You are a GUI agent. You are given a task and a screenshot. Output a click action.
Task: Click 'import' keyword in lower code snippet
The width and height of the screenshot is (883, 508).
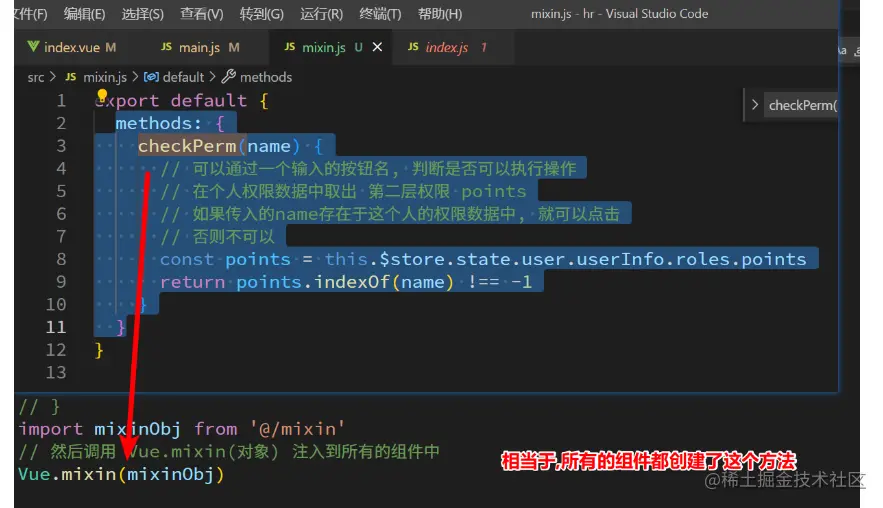(x=51, y=429)
